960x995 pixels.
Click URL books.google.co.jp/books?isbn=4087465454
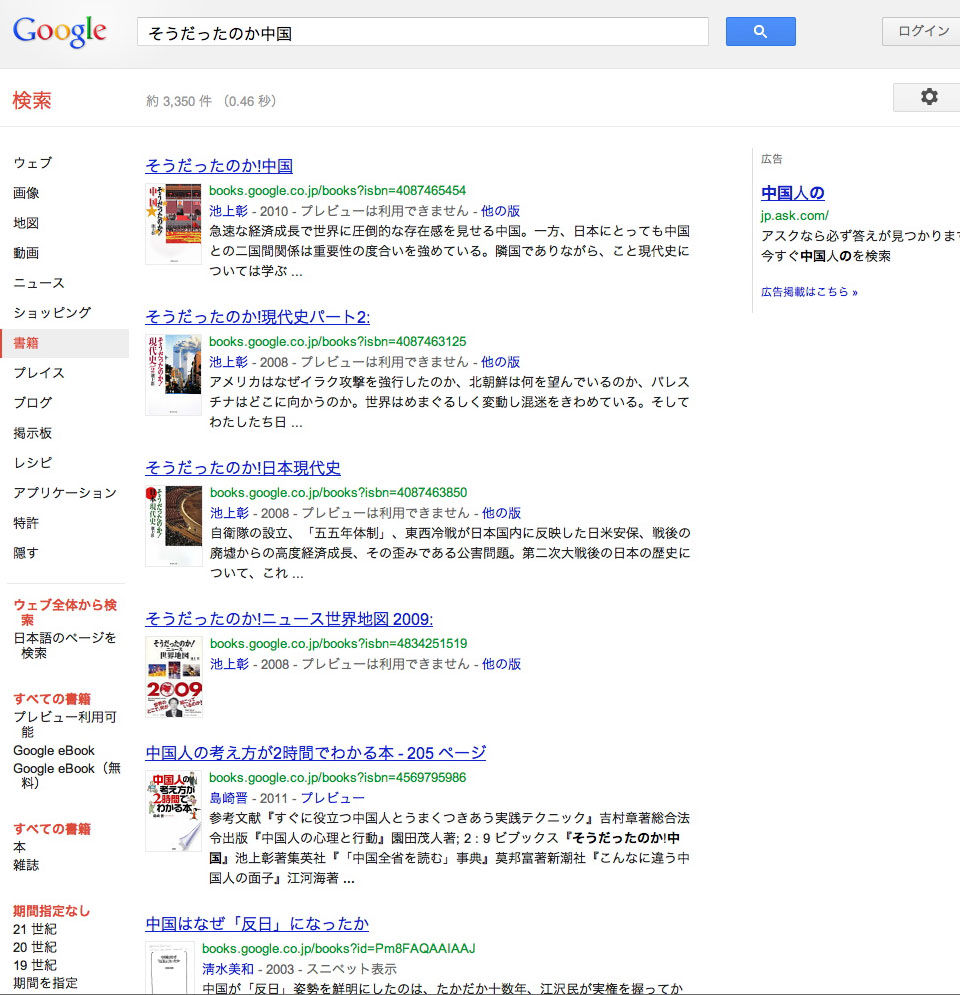click(x=338, y=190)
